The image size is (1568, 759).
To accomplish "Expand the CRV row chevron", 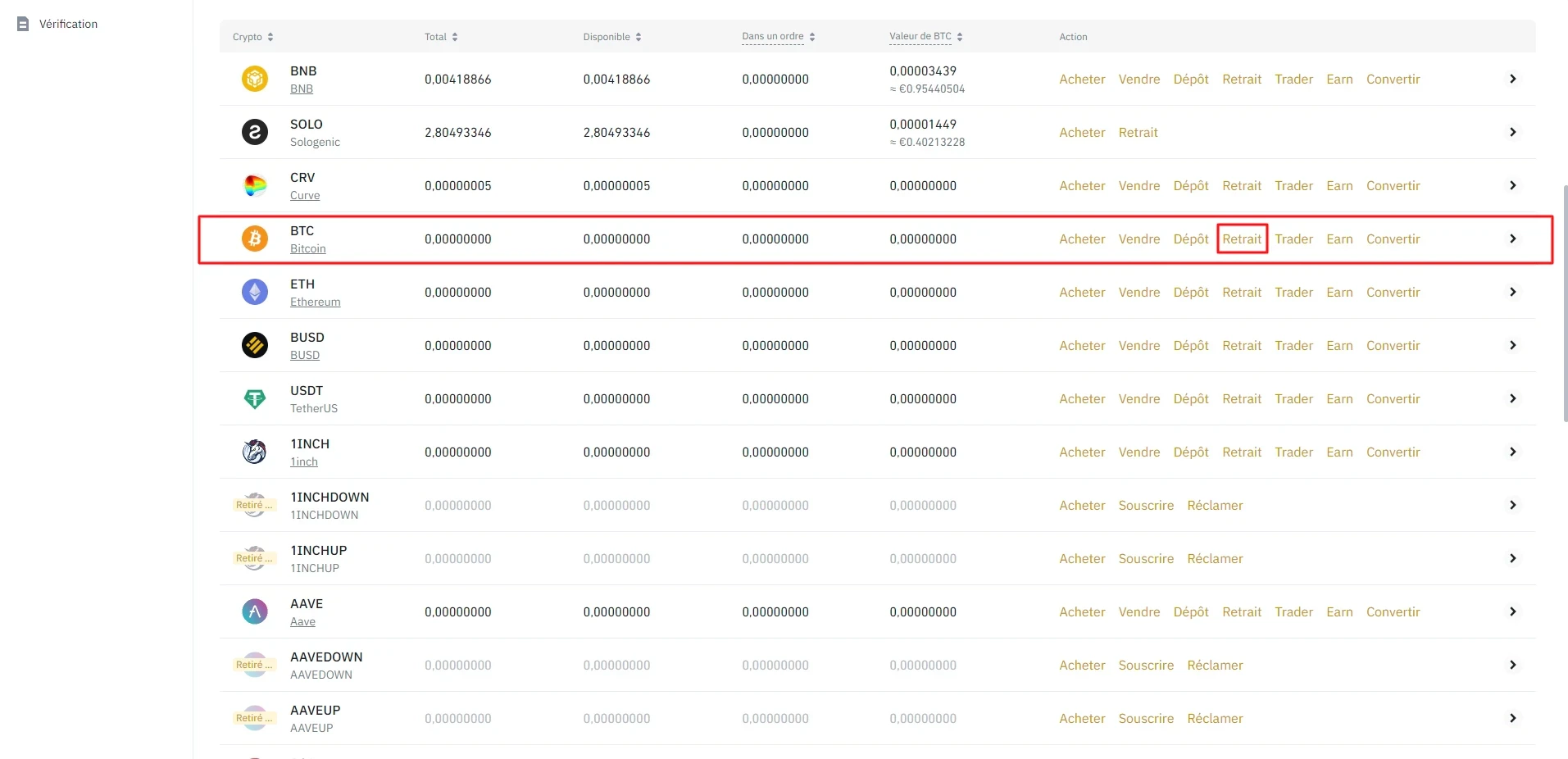I will pos(1513,185).
